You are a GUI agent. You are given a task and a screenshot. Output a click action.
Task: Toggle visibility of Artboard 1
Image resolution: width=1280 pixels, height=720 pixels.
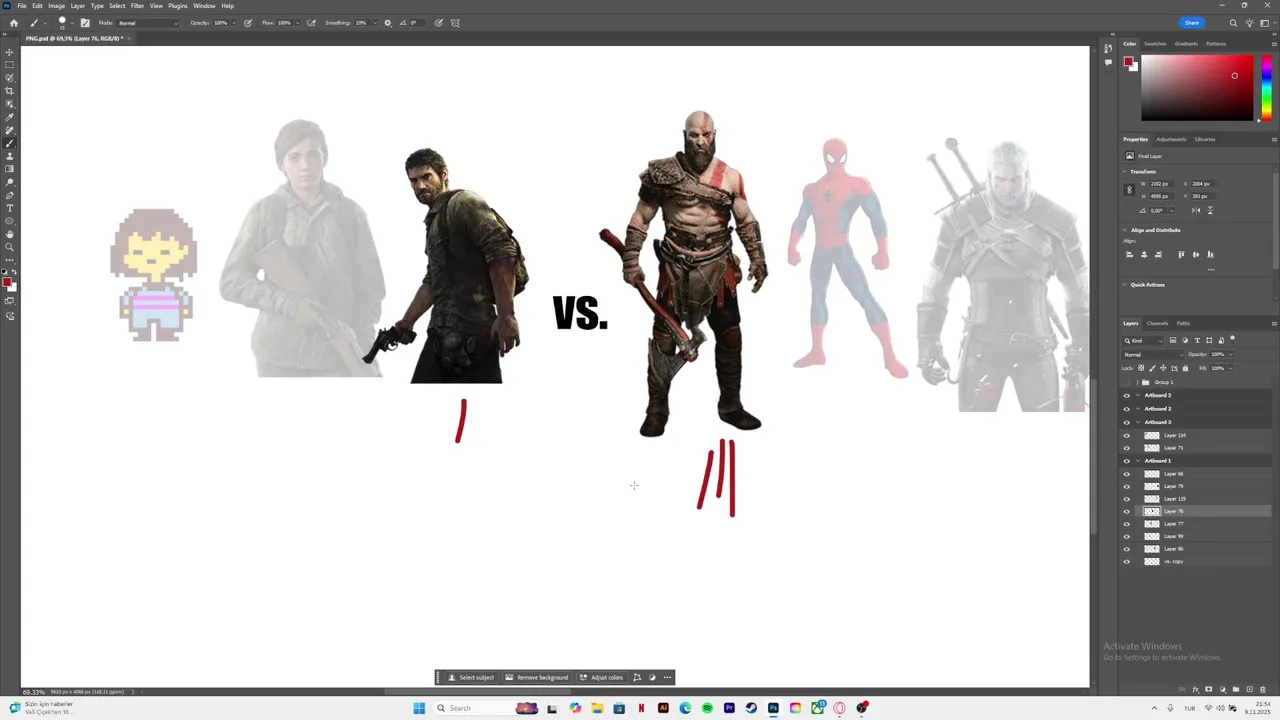1127,461
